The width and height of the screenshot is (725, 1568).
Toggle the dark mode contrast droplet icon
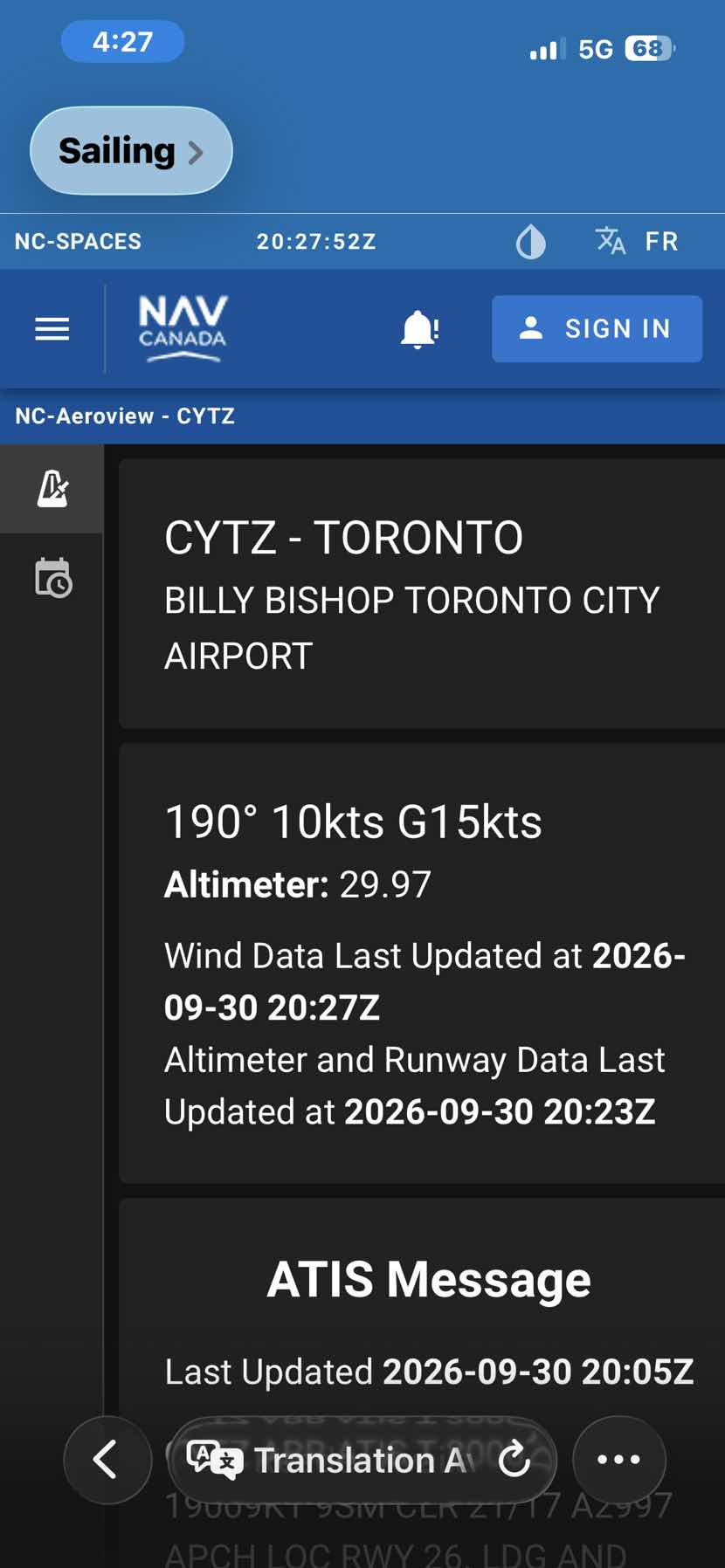pos(530,242)
